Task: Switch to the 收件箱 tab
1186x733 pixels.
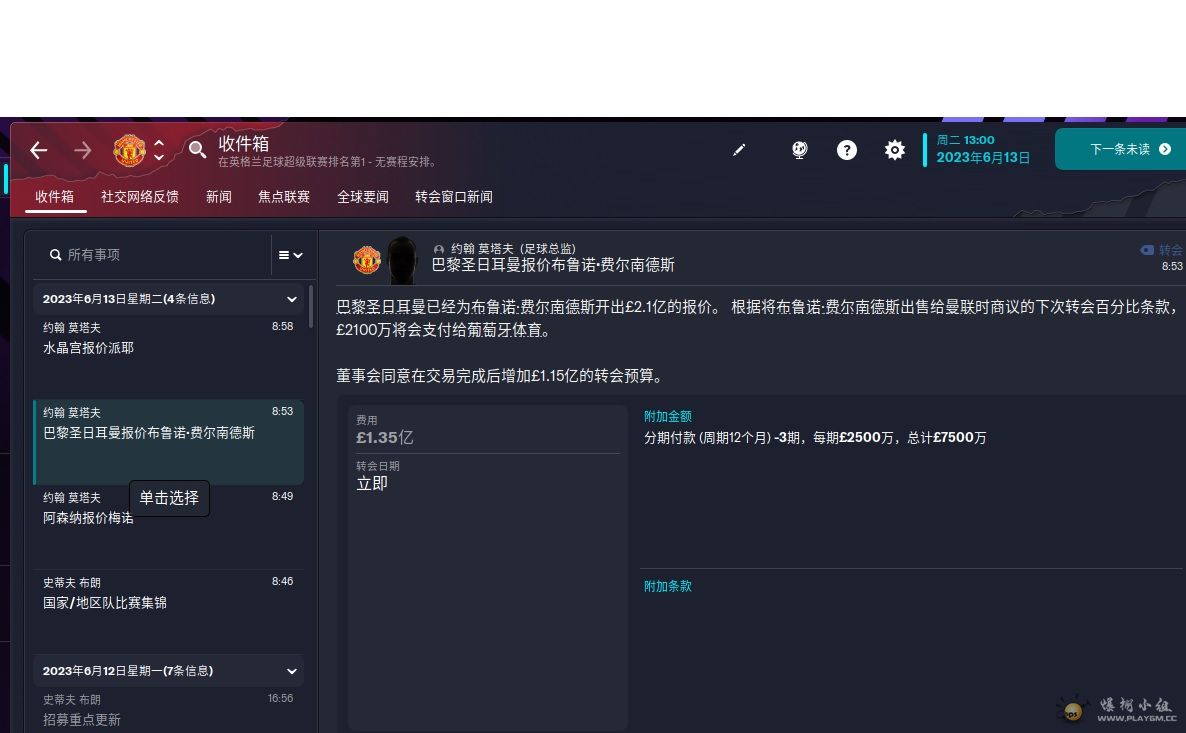Action: click(54, 197)
